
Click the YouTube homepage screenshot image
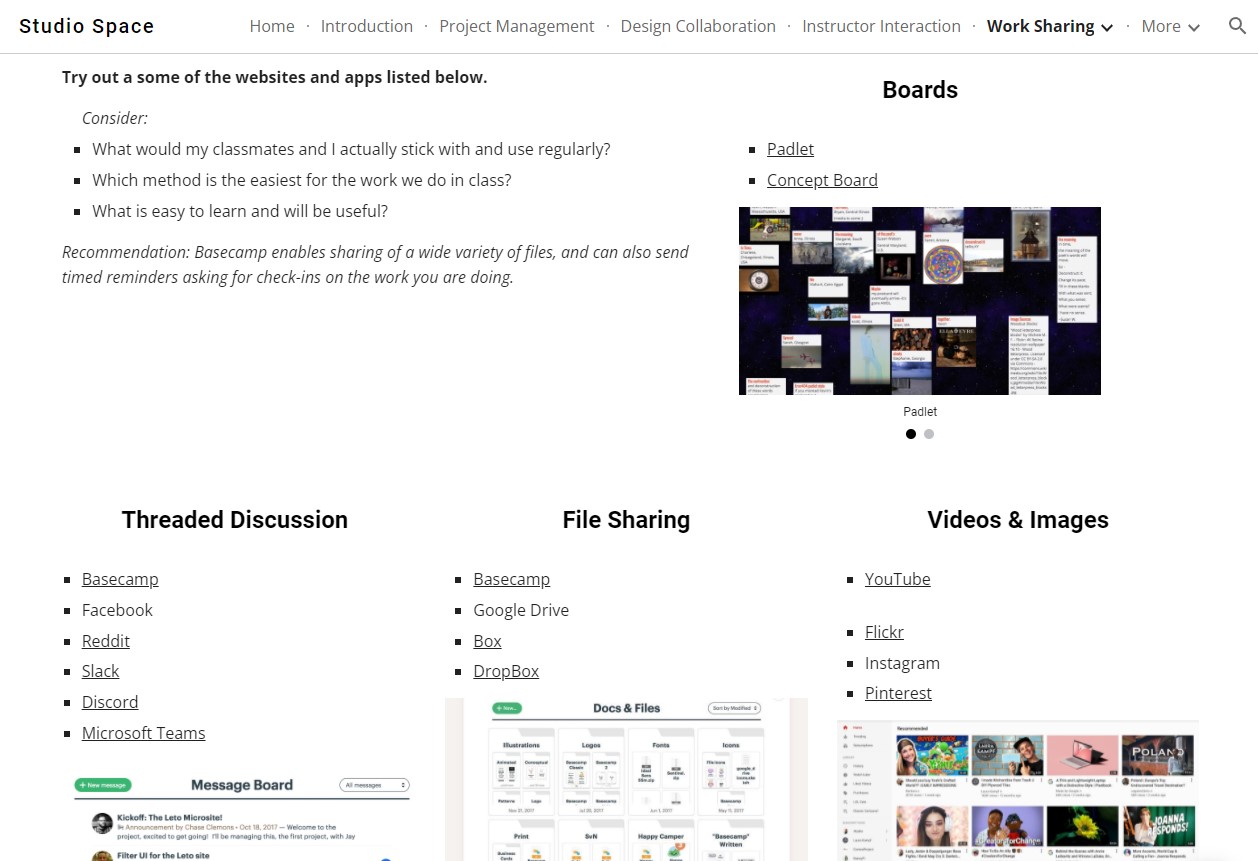1017,790
